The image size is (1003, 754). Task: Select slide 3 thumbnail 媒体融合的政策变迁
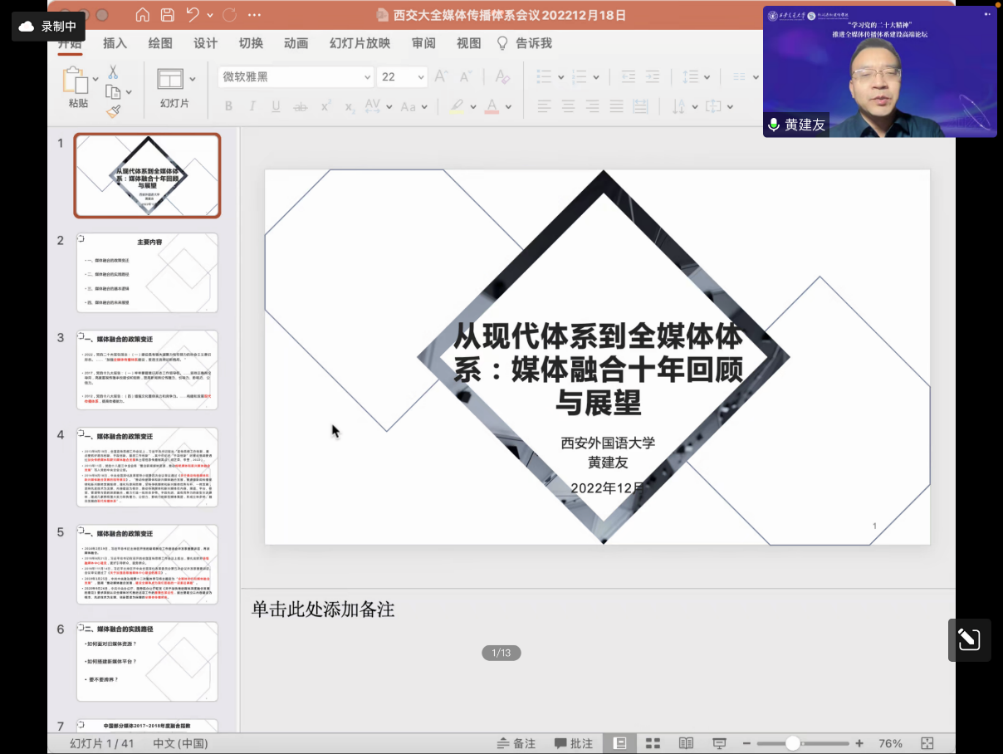click(147, 370)
